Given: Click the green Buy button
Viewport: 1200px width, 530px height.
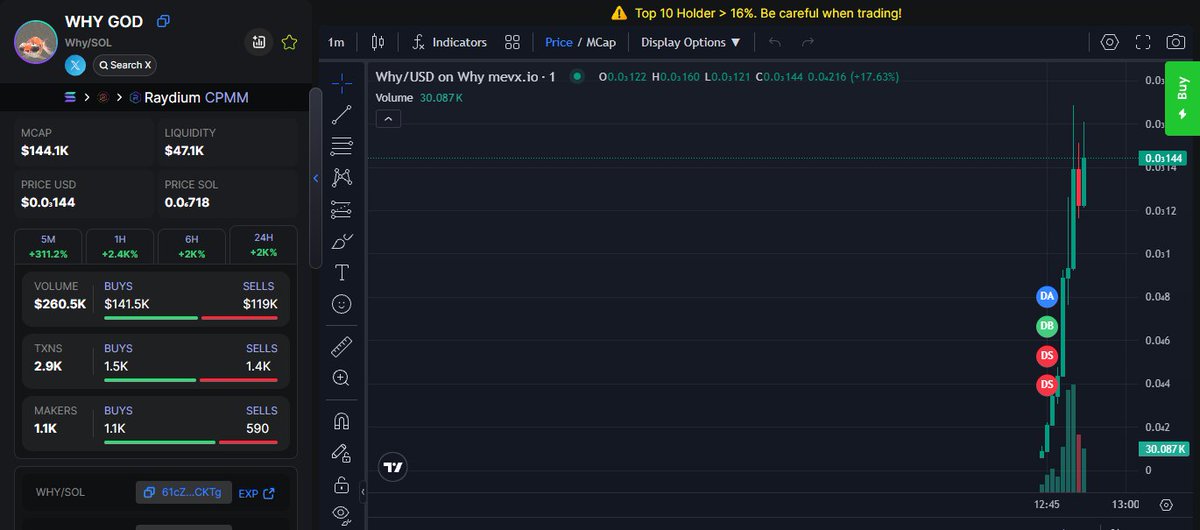Looking at the screenshot, I should 1183,98.
